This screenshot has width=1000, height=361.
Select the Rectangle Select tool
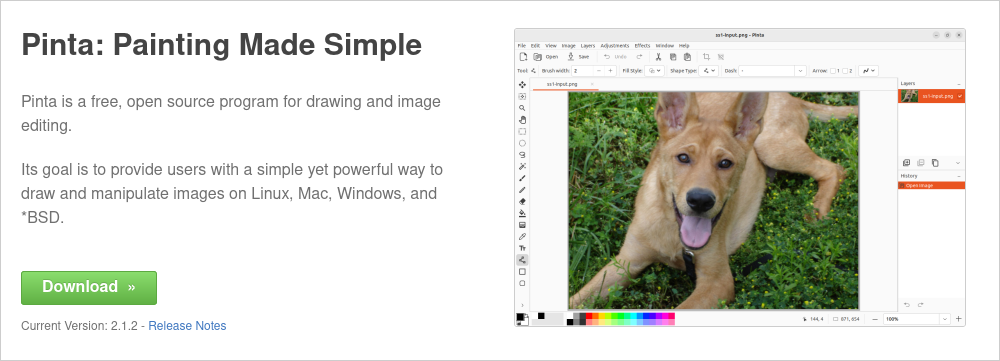click(x=522, y=131)
